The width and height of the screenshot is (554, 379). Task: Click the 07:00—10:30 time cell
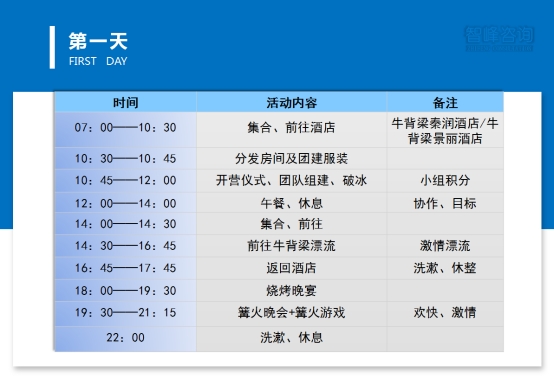pos(125,130)
